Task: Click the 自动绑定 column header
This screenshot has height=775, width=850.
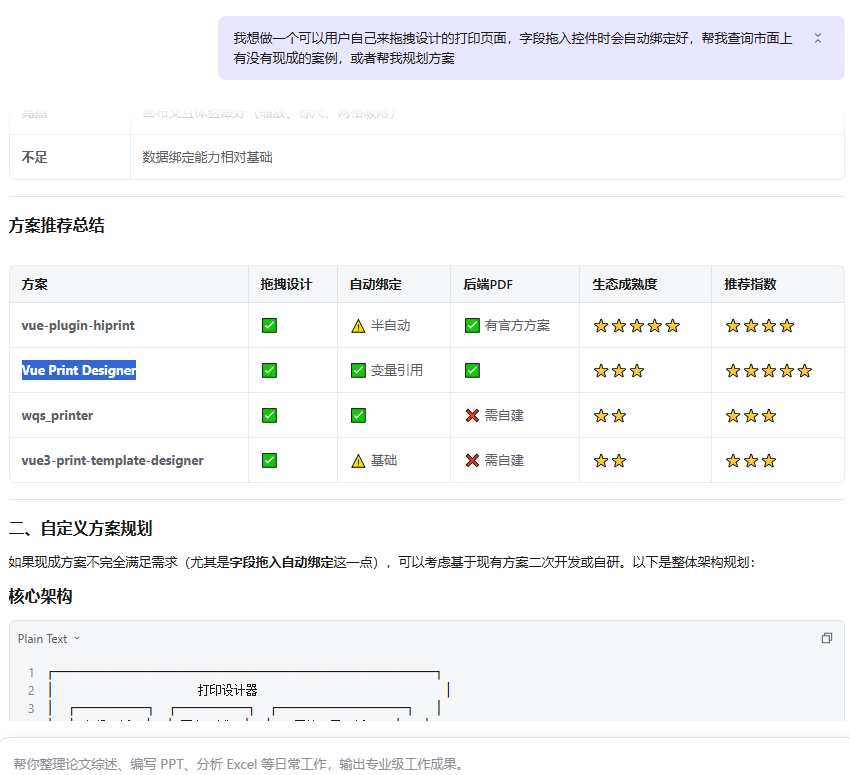Action: (376, 285)
